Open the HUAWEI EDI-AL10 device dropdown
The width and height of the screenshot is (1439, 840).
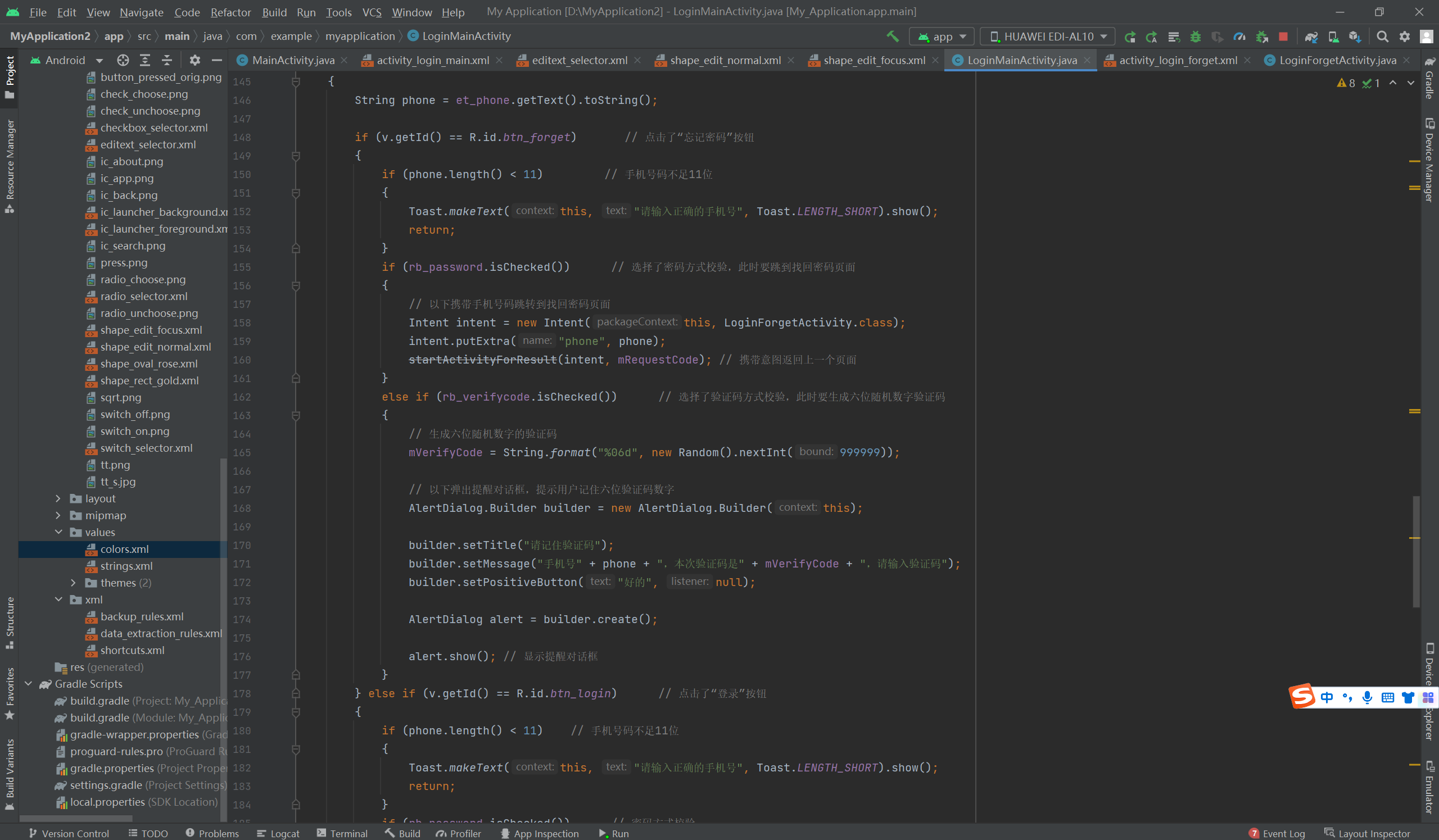coord(1047,37)
